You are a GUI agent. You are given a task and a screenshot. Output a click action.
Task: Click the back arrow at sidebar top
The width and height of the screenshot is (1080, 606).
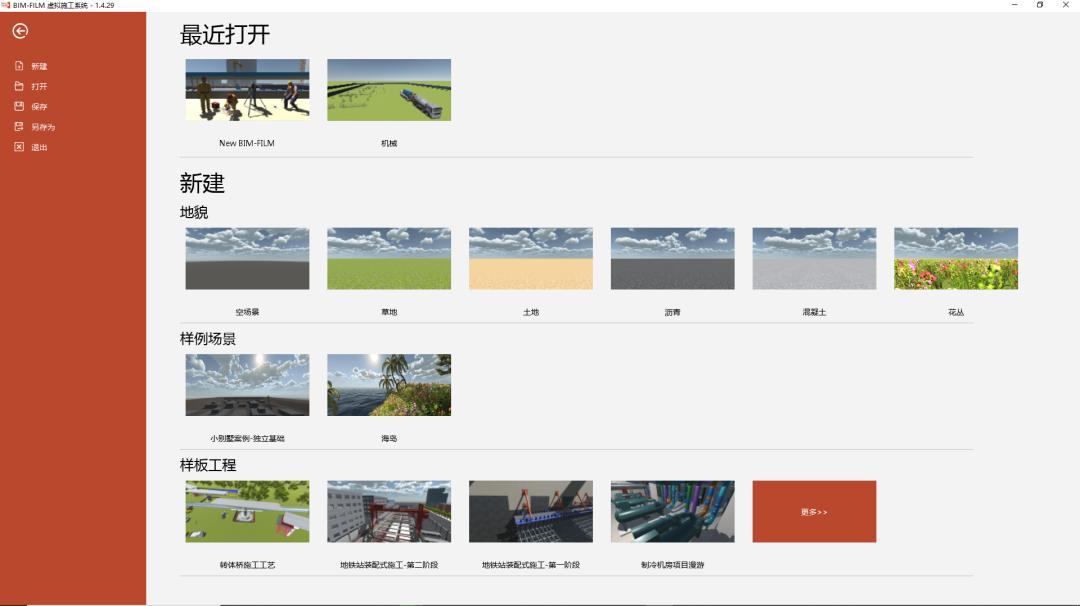(x=18, y=30)
